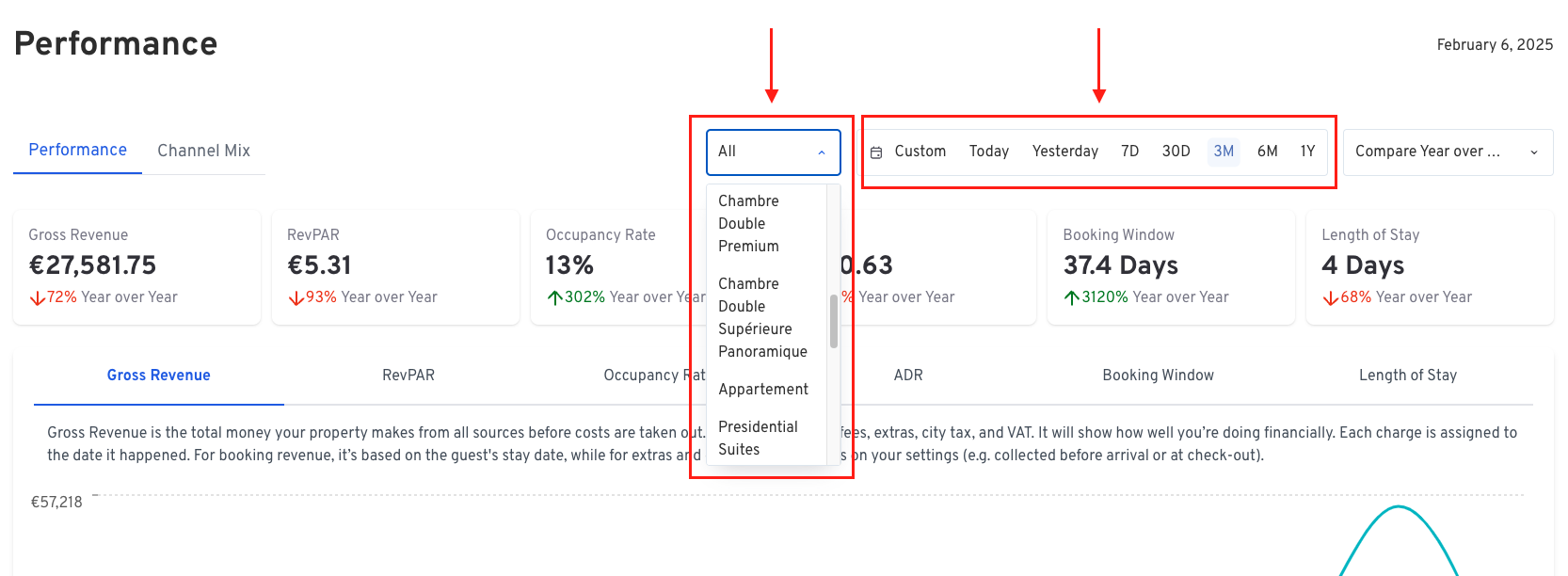Open the All room type dropdown
The image size is (1568, 576).
[774, 152]
